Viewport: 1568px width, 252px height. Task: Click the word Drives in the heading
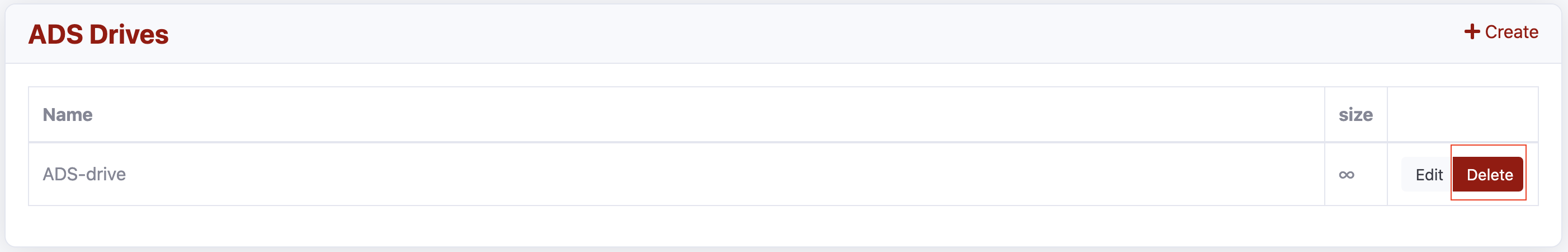129,35
